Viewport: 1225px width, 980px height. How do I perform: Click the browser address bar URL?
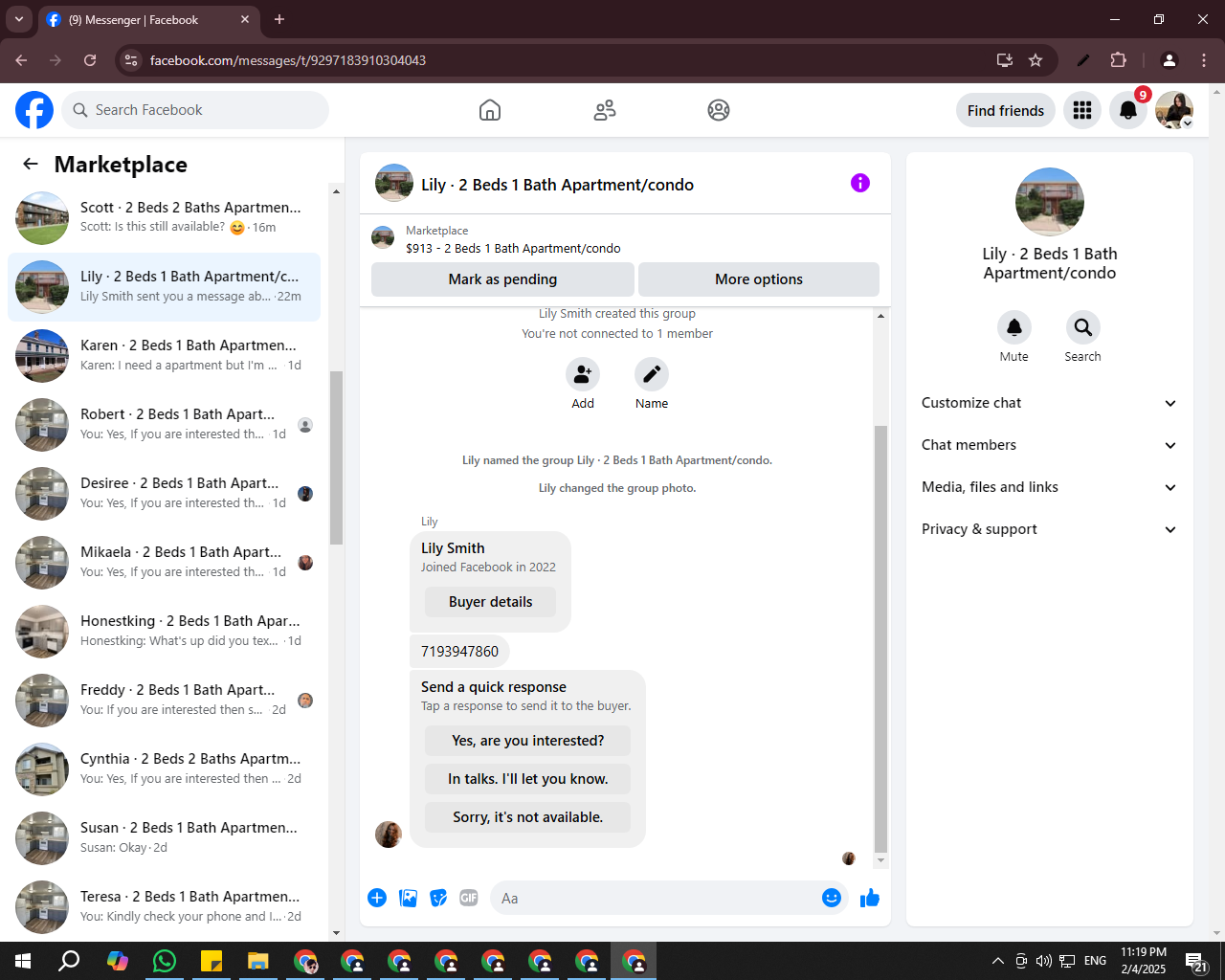pyautogui.click(x=288, y=60)
